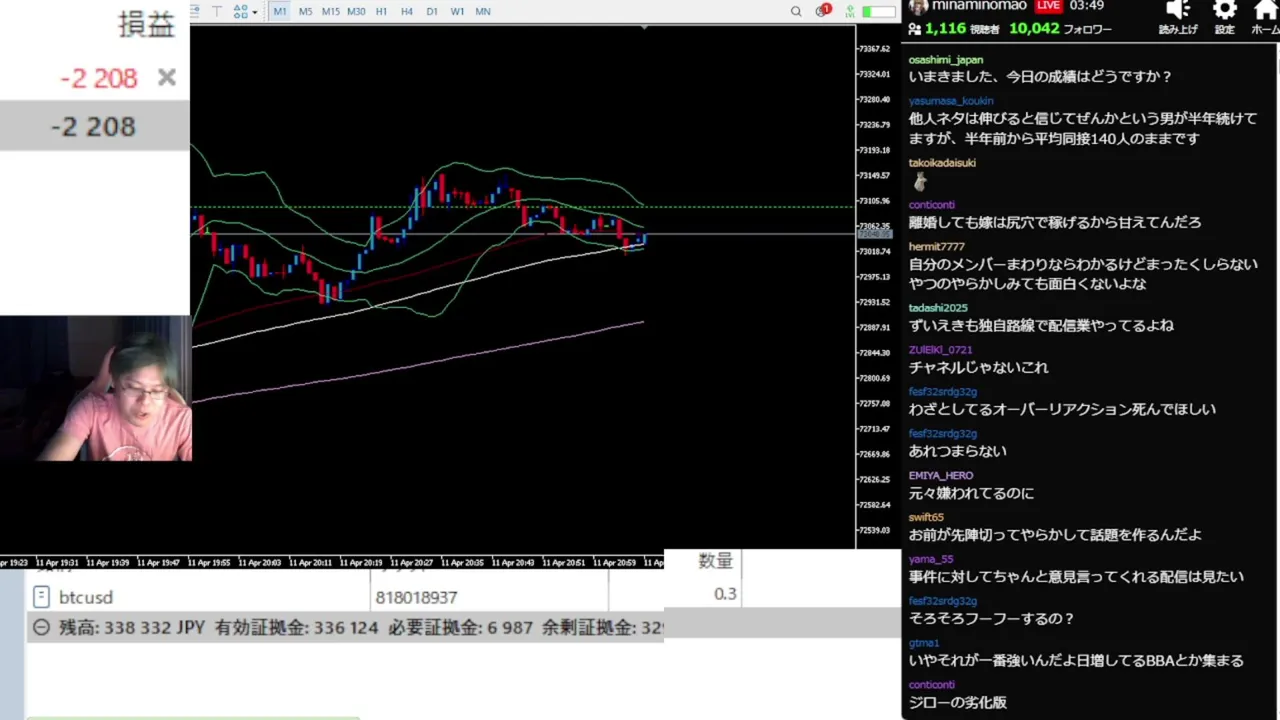The width and height of the screenshot is (1280, 720).
Task: Open commenter gtma1 profile
Action: [924, 643]
